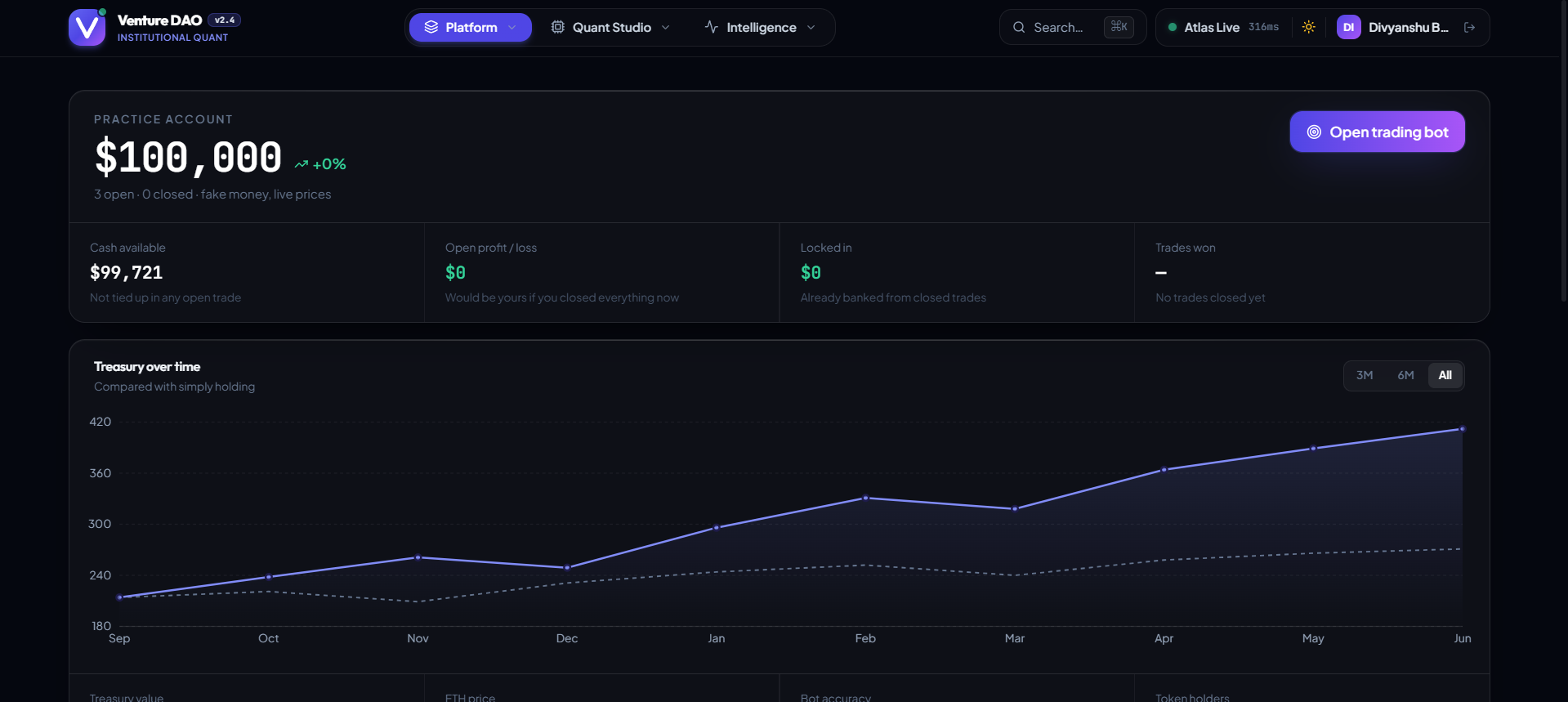Expand the Intelligence dropdown chevron
This screenshot has height=702, width=1568.
coord(811,27)
